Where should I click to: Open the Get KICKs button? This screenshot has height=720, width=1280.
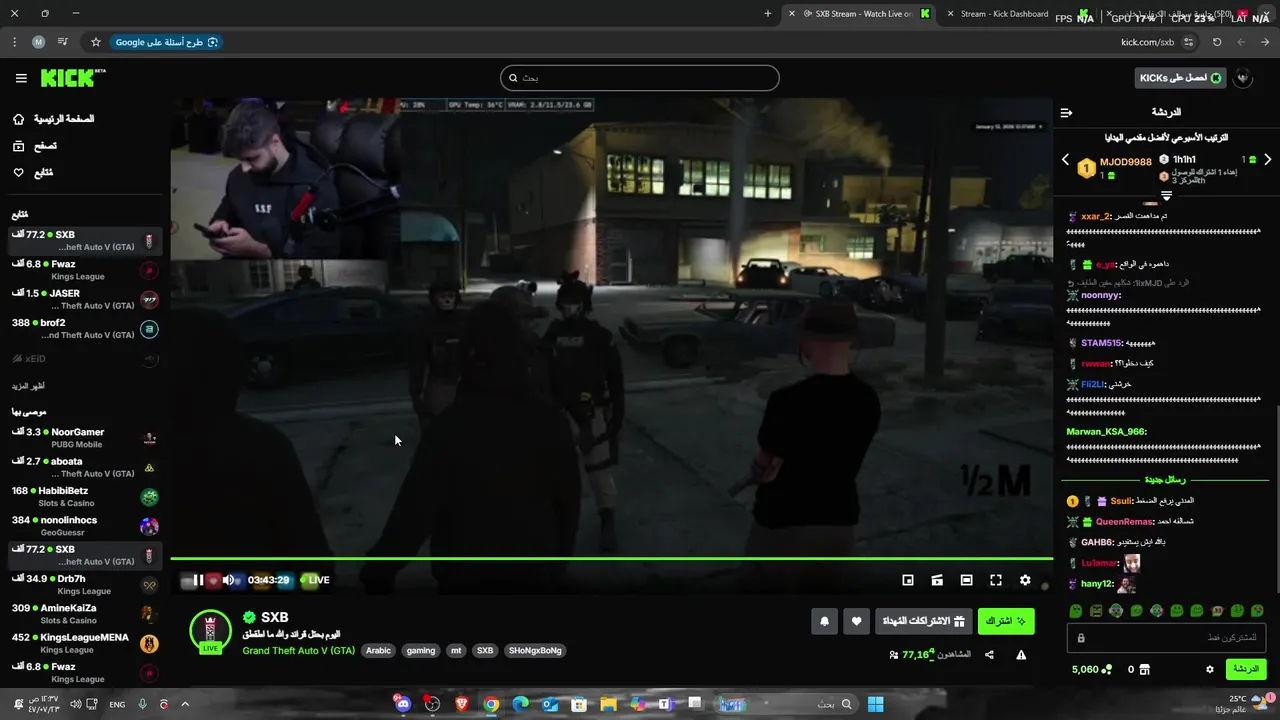[x=1180, y=78]
